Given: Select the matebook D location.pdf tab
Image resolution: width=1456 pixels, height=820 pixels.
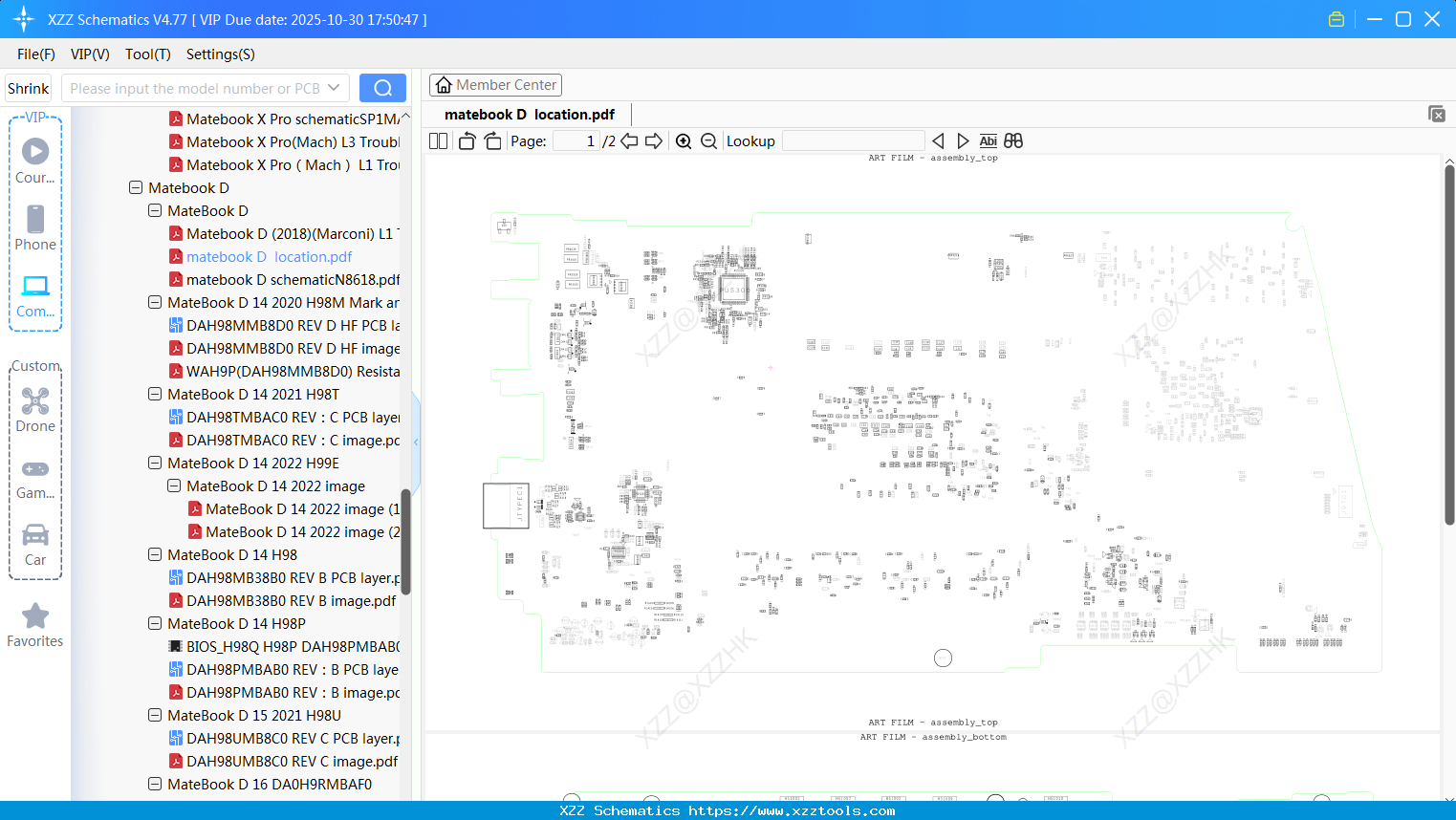Looking at the screenshot, I should point(530,115).
